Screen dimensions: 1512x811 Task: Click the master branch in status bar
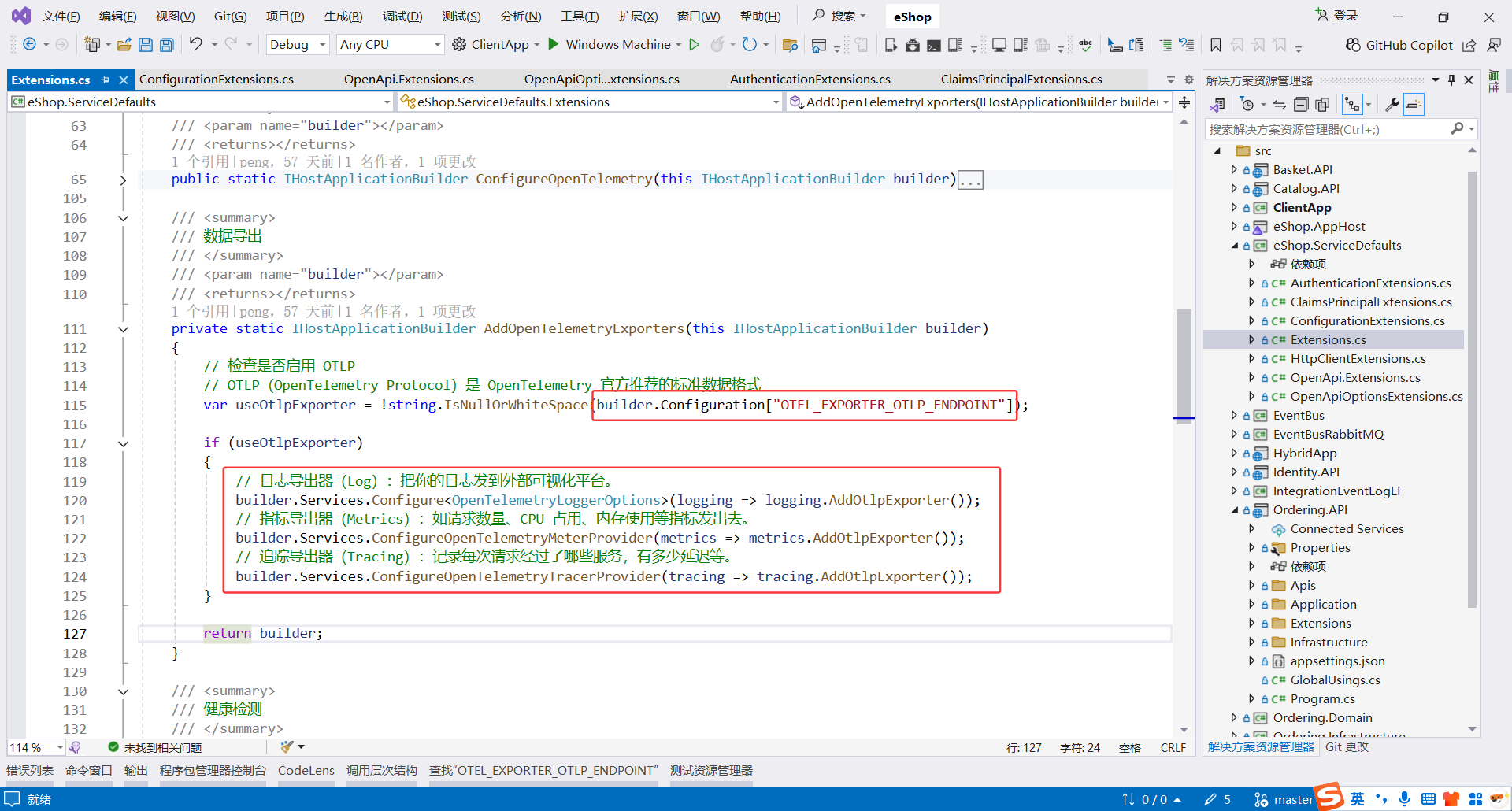point(1284,799)
